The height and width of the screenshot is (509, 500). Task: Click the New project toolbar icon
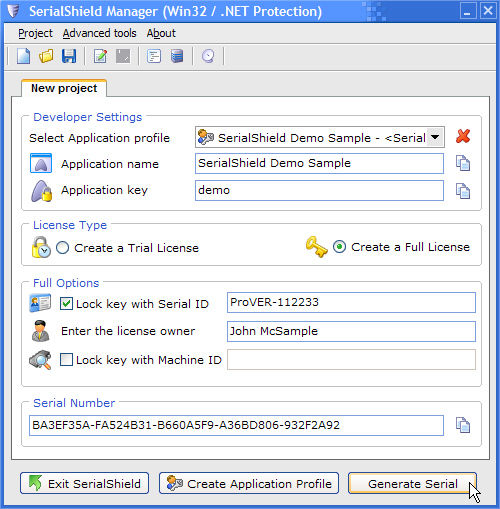point(24,56)
